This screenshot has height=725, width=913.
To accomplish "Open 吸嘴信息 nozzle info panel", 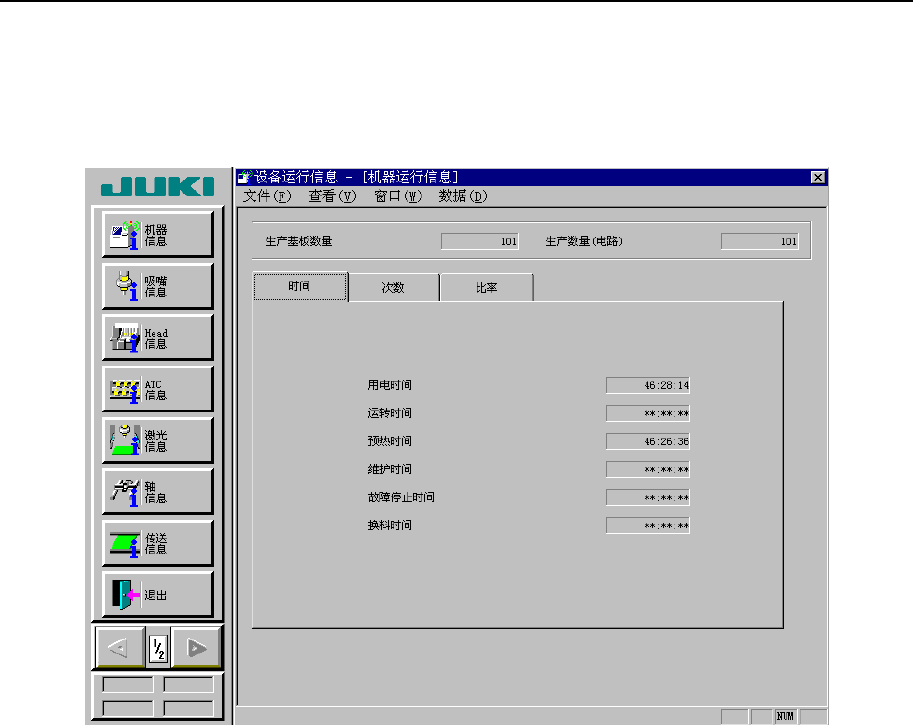I will [158, 286].
